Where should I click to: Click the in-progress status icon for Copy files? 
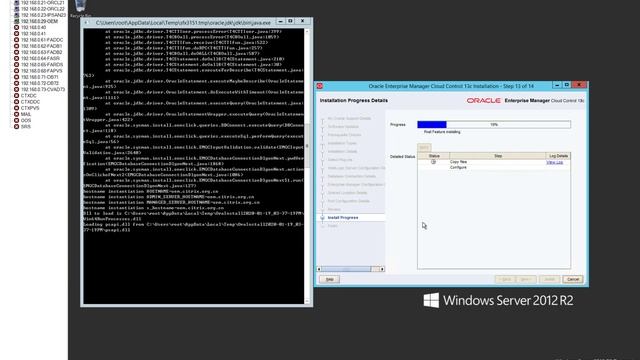coord(433,162)
